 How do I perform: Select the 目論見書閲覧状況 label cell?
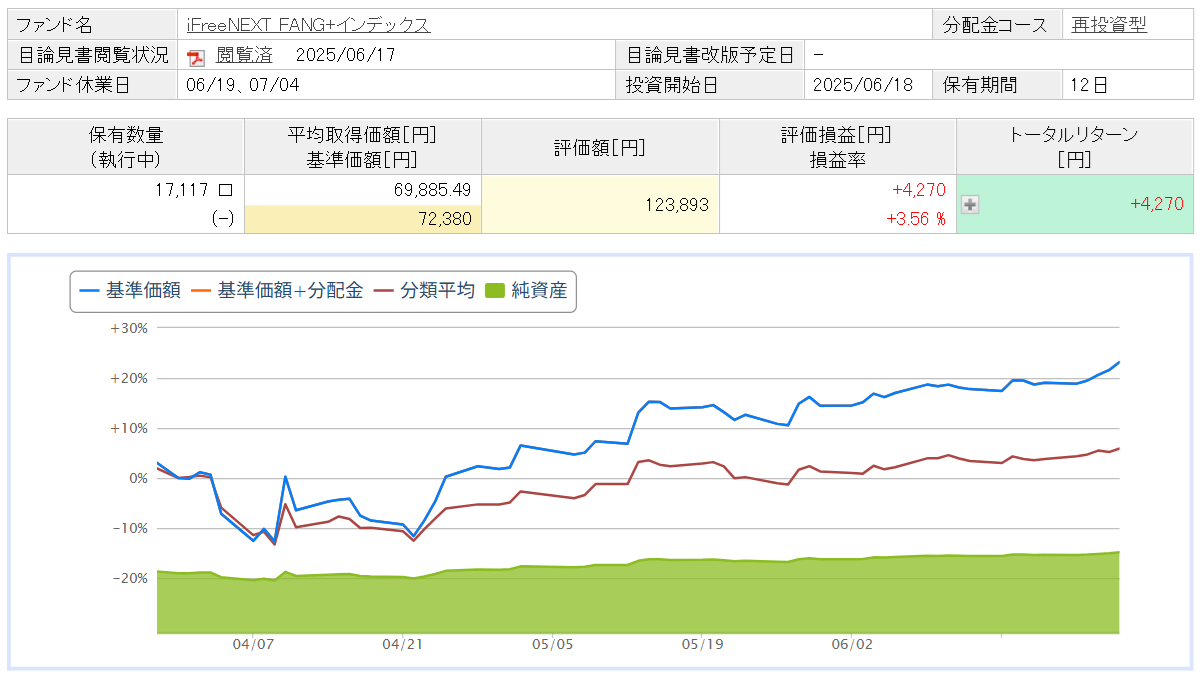(x=93, y=55)
